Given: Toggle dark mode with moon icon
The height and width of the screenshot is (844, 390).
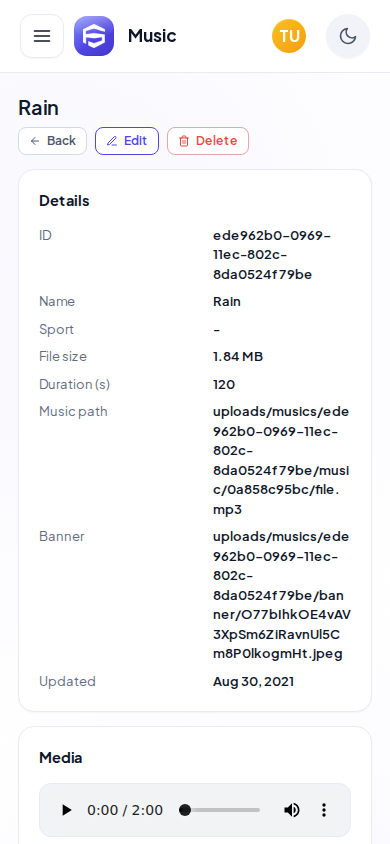Looking at the screenshot, I should click(348, 36).
